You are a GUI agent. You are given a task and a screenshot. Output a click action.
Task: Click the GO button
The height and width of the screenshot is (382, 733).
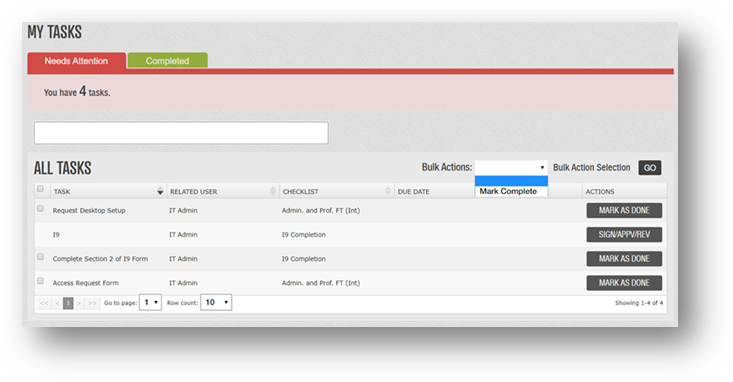650,168
